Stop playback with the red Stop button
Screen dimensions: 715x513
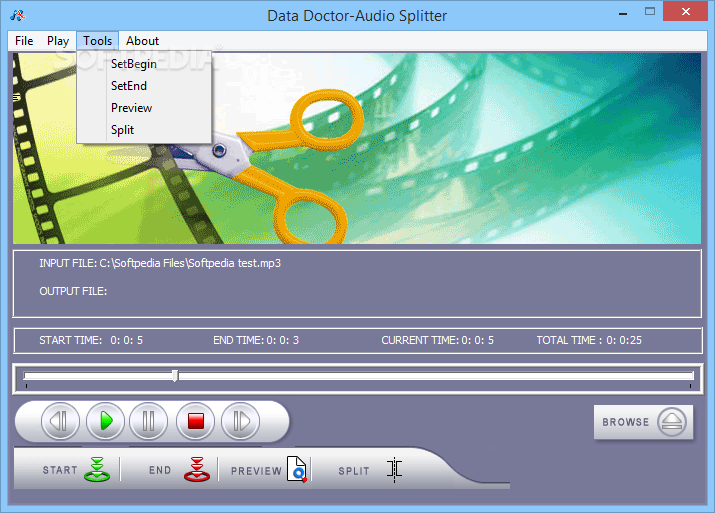[196, 421]
